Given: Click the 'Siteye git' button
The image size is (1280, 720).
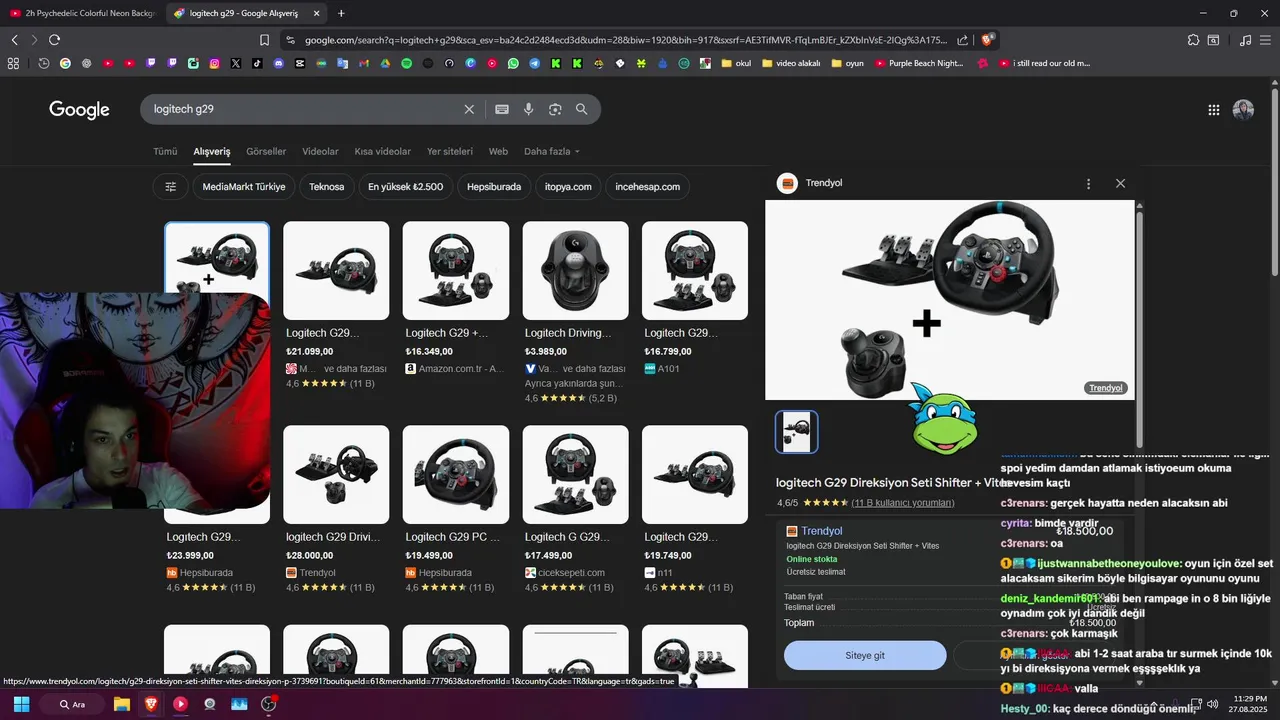Looking at the screenshot, I should (865, 655).
